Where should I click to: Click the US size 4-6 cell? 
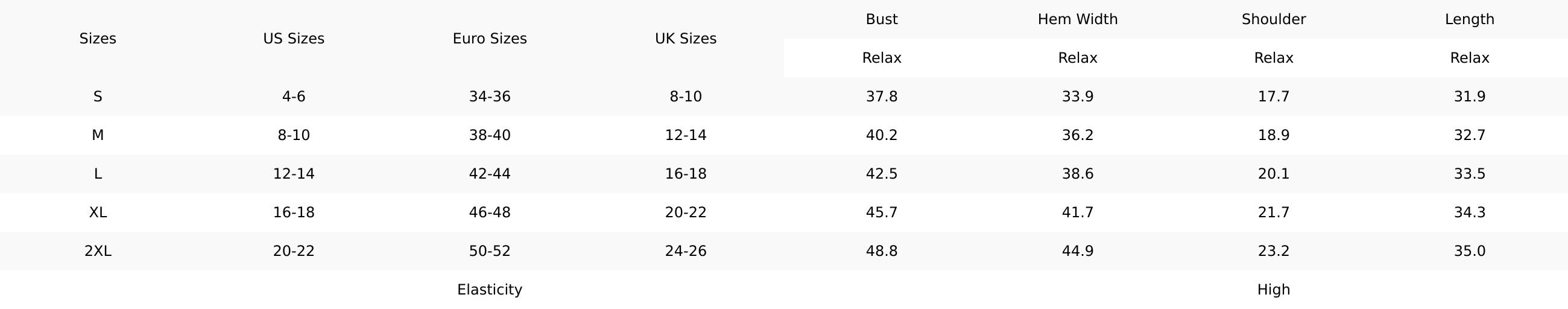[293, 97]
